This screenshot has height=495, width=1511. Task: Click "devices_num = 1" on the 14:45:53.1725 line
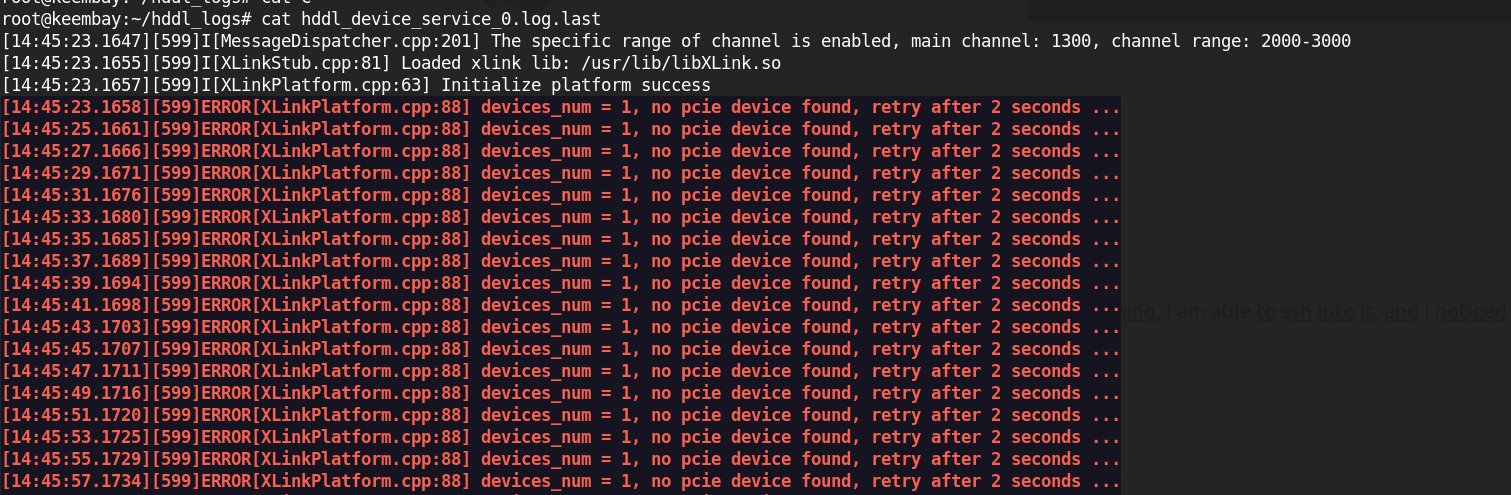coord(556,437)
